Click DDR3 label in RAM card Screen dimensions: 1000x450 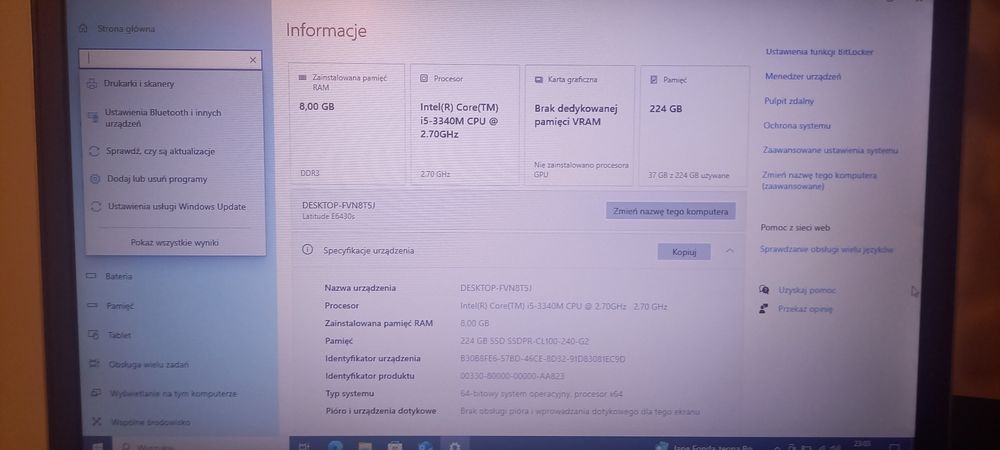[310, 173]
